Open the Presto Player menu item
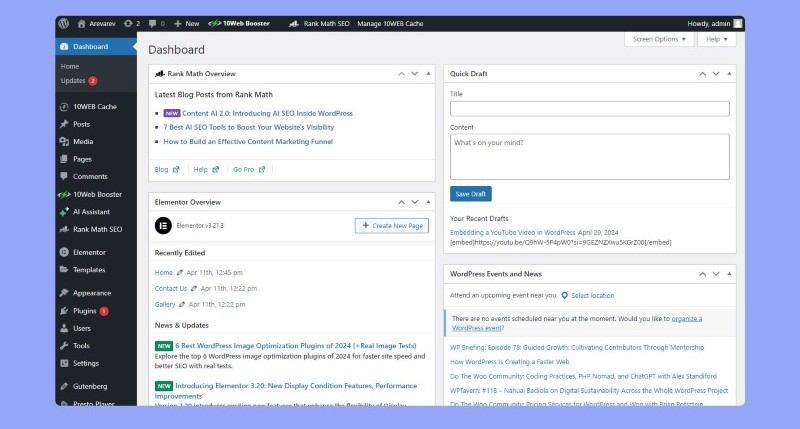The image size is (800, 429). [93, 402]
